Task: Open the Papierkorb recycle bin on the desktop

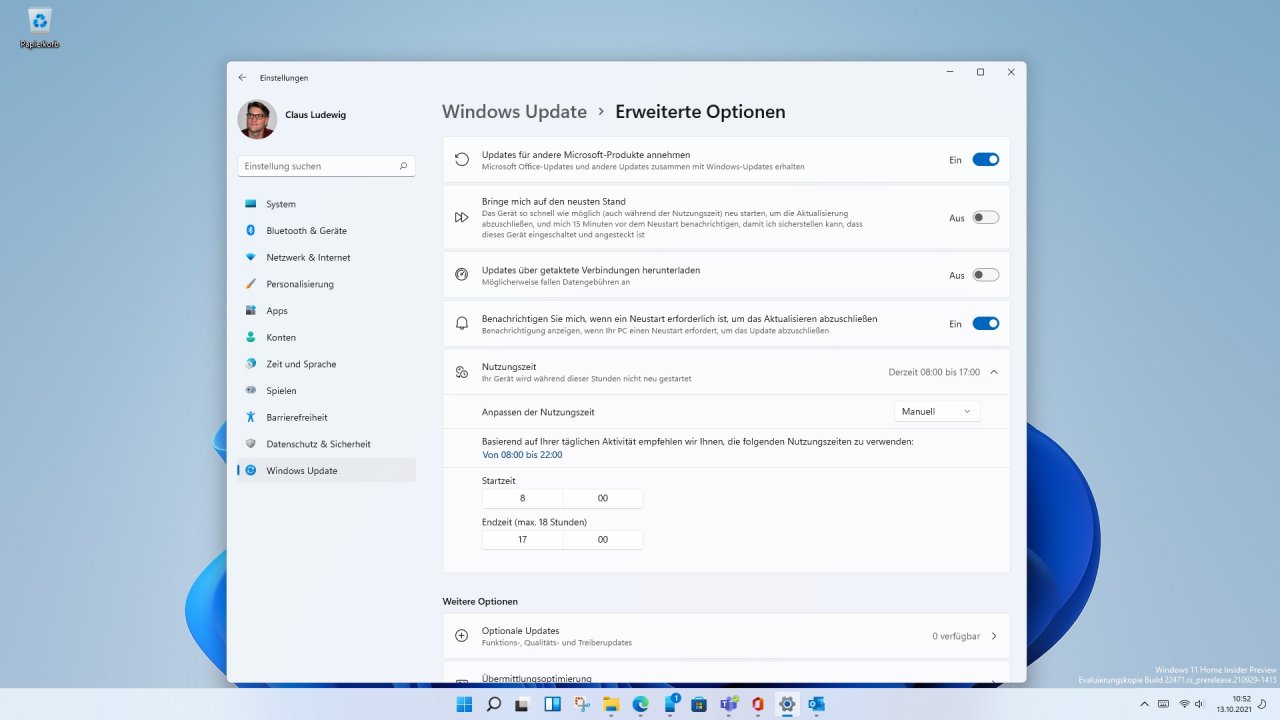Action: tap(40, 27)
